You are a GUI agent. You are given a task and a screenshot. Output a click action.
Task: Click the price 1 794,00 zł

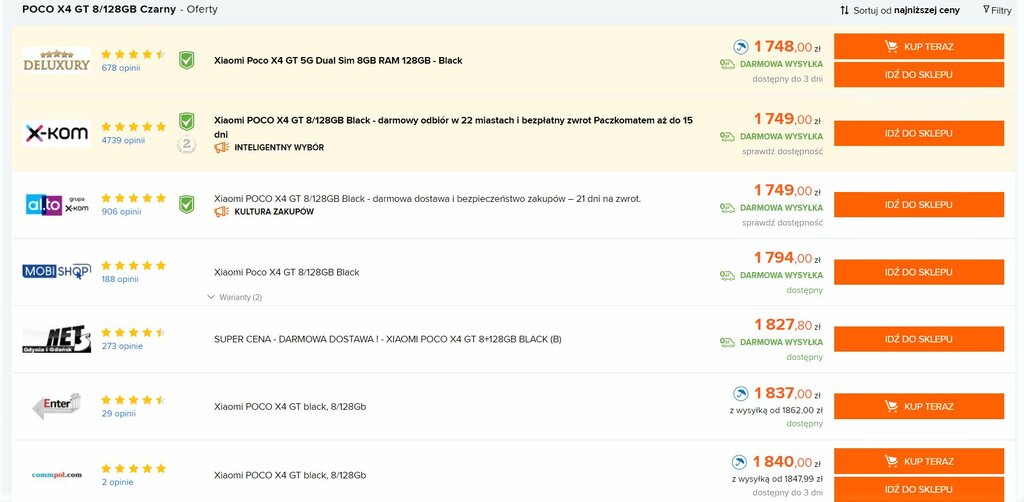(x=788, y=258)
